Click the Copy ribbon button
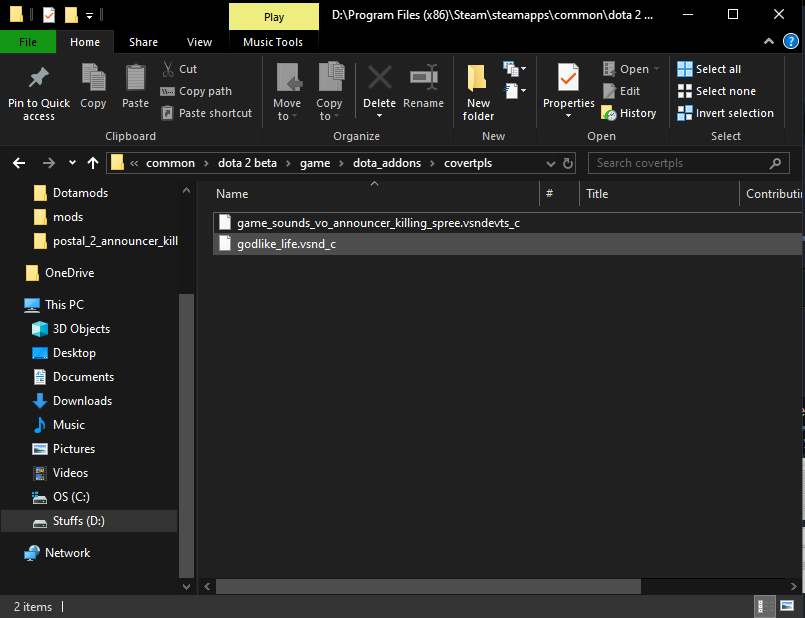The height and width of the screenshot is (618, 805). tap(93, 87)
